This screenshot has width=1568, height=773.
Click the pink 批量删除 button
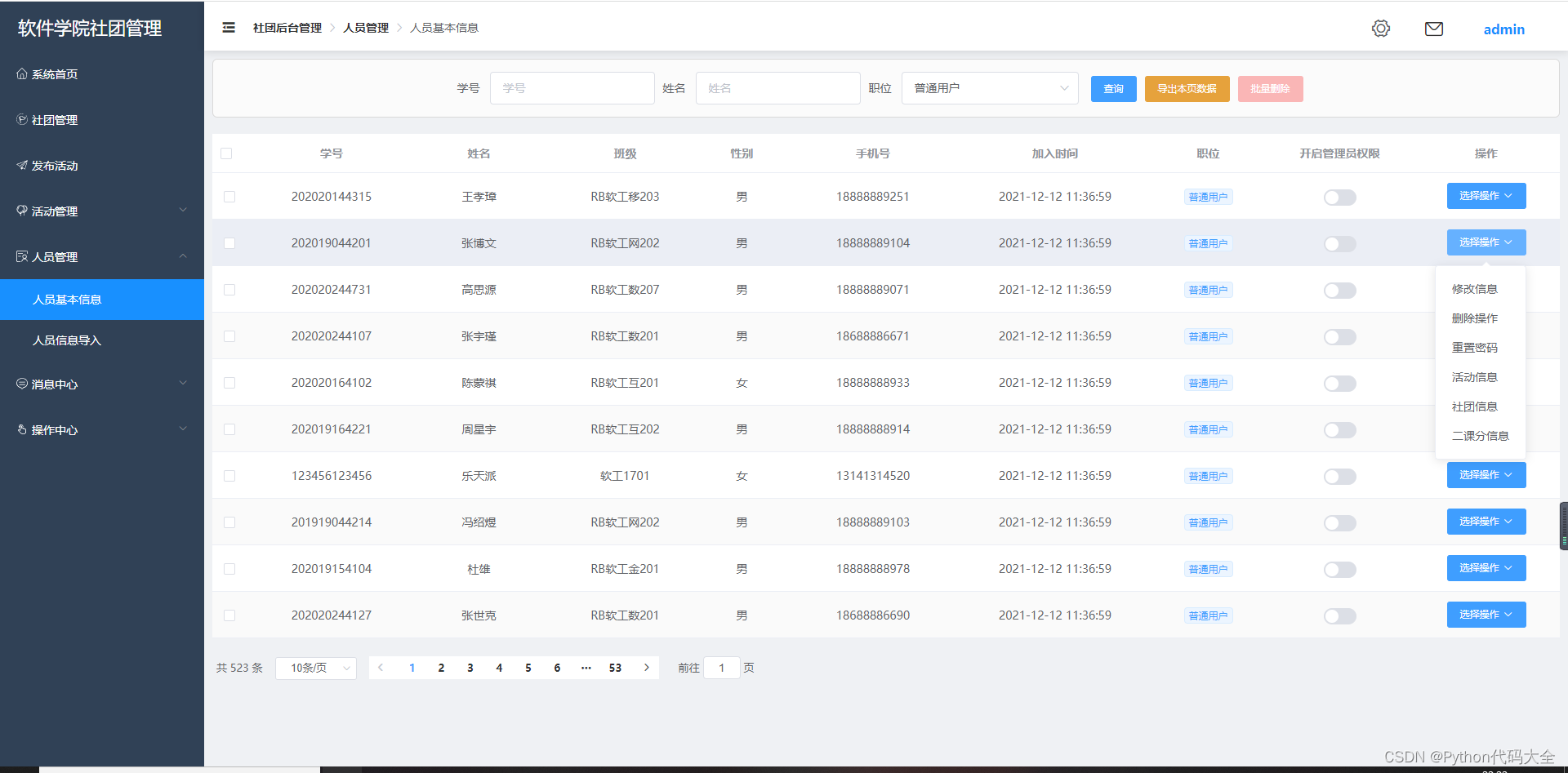(1270, 89)
